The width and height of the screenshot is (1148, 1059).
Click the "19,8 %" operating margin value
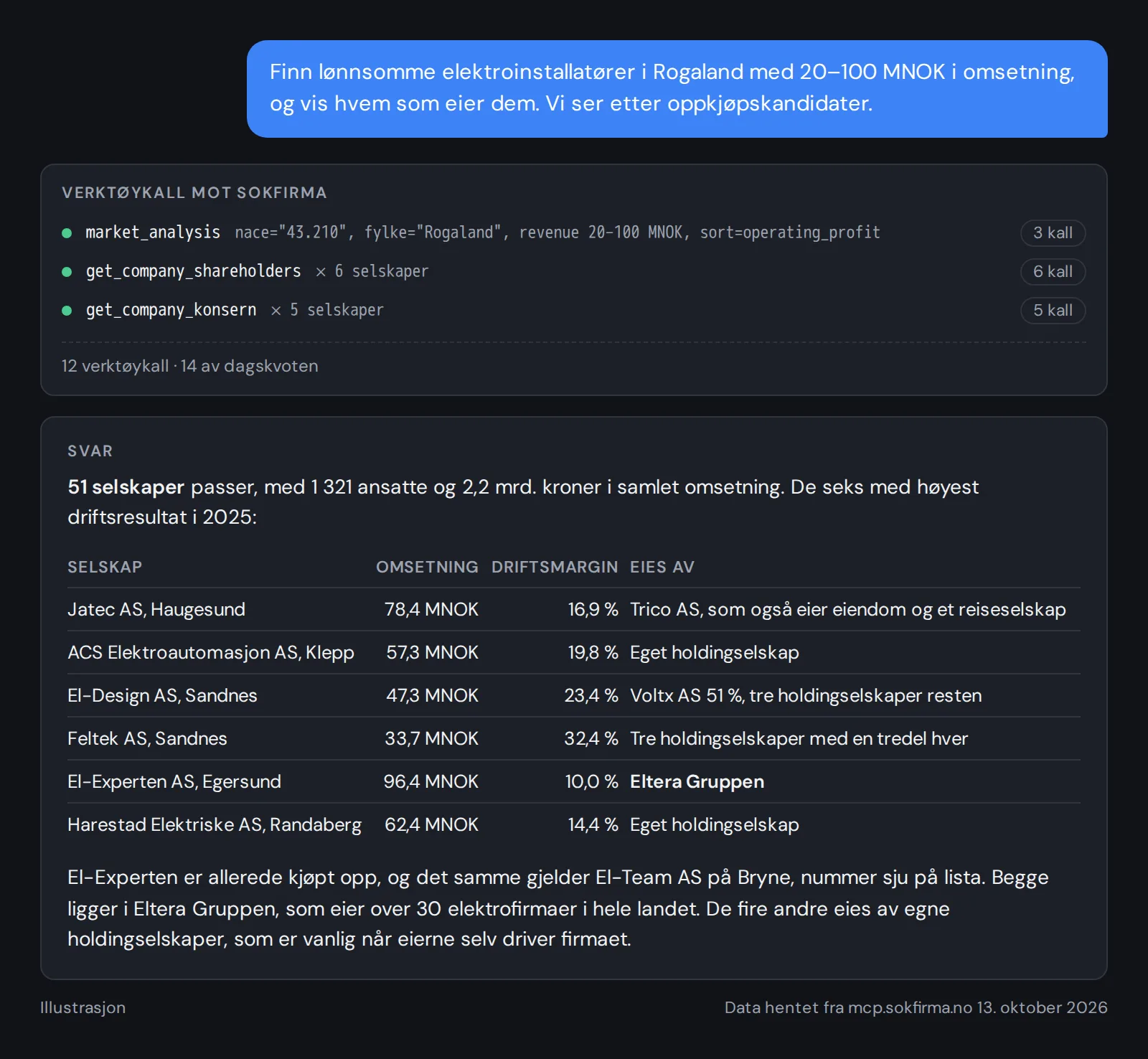click(593, 652)
